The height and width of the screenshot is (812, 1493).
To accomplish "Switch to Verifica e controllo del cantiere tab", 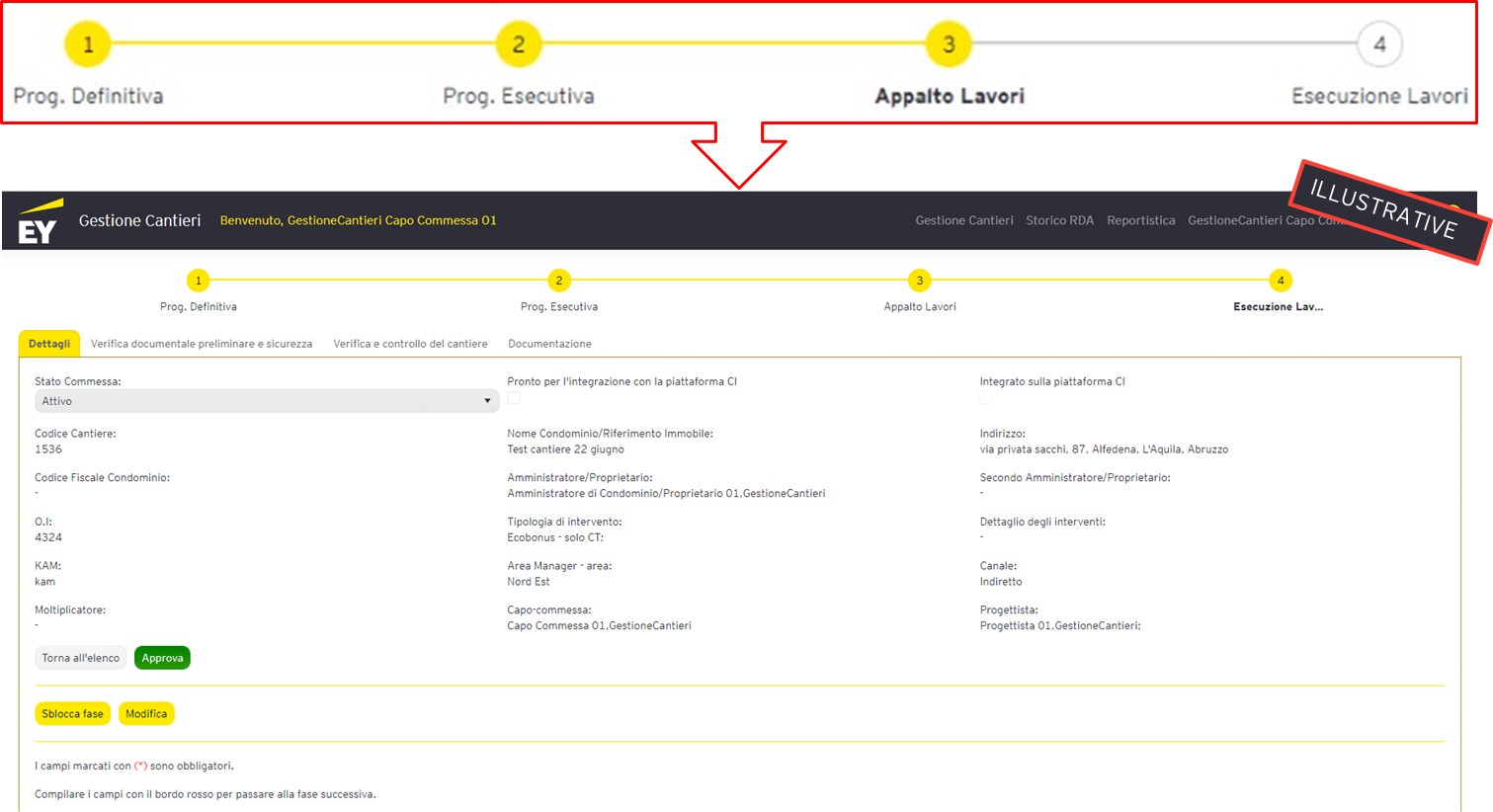I will tap(410, 344).
